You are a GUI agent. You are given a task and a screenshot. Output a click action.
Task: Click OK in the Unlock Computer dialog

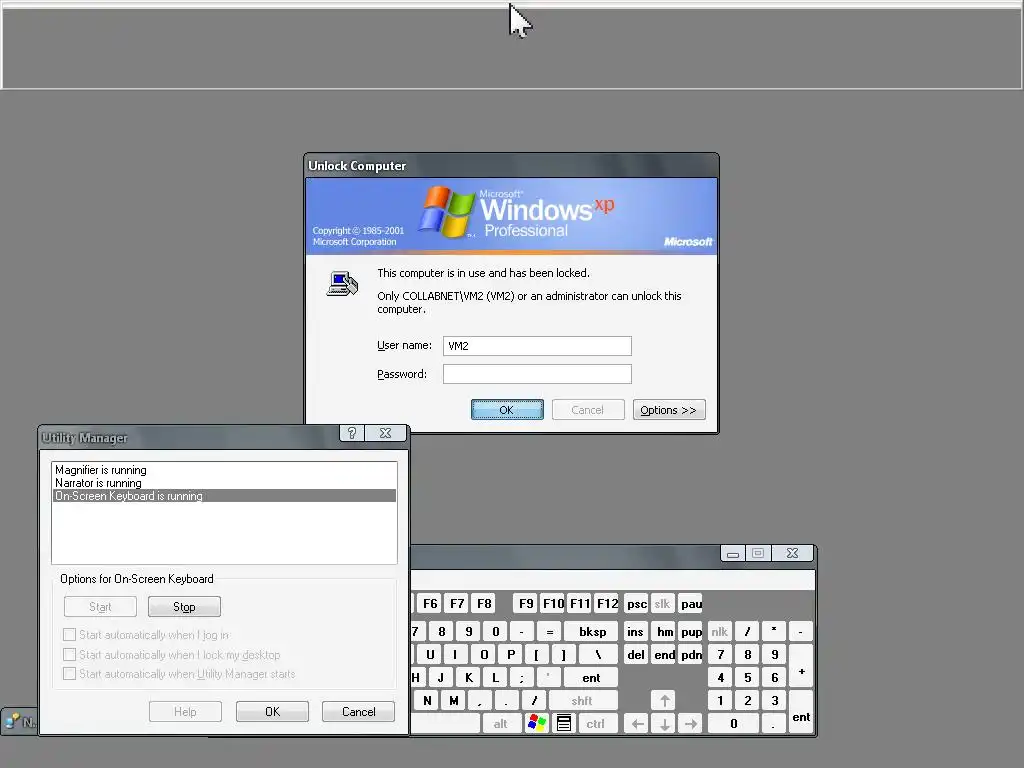[507, 409]
